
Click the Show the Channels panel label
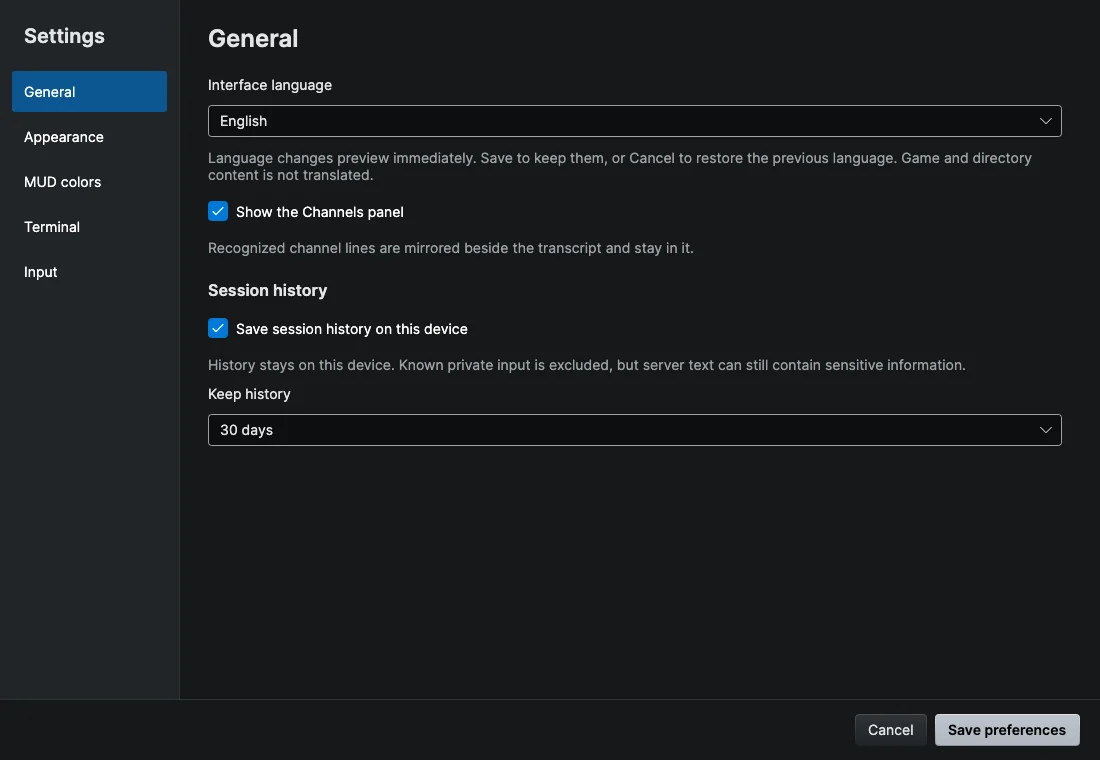pyautogui.click(x=319, y=212)
